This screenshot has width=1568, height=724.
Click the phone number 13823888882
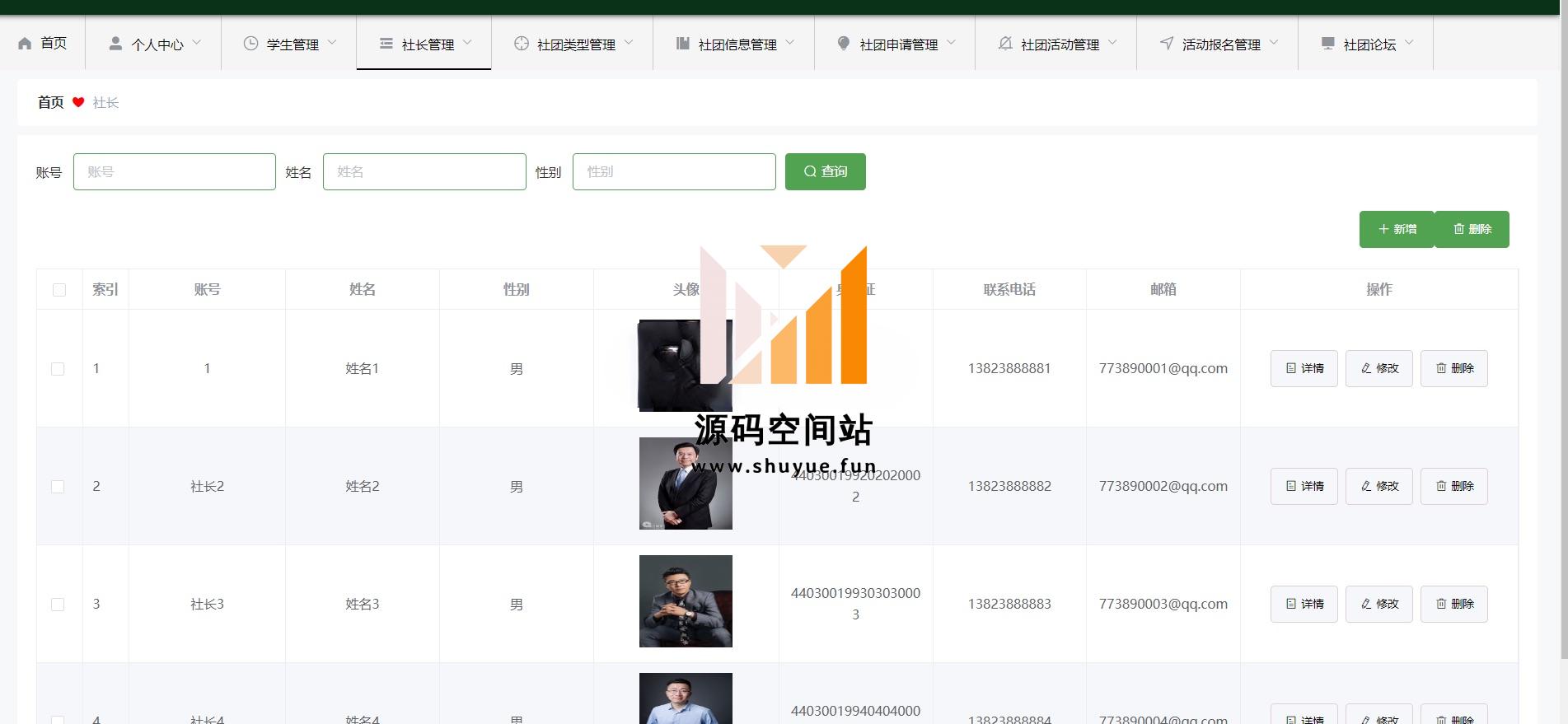coord(1009,486)
